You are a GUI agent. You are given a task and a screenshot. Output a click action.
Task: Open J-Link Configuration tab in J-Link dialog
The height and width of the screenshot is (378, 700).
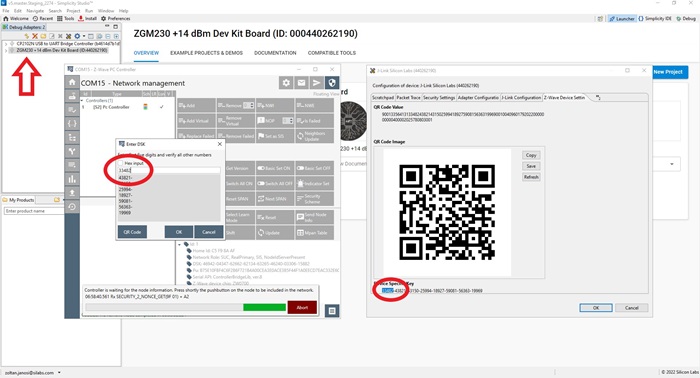pos(521,97)
